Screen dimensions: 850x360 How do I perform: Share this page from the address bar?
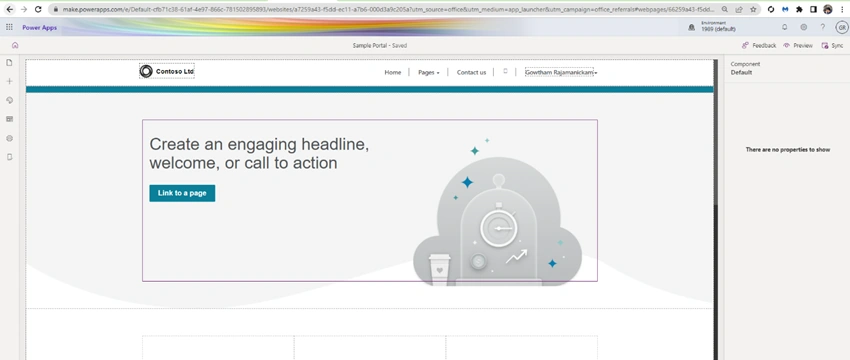click(739, 9)
